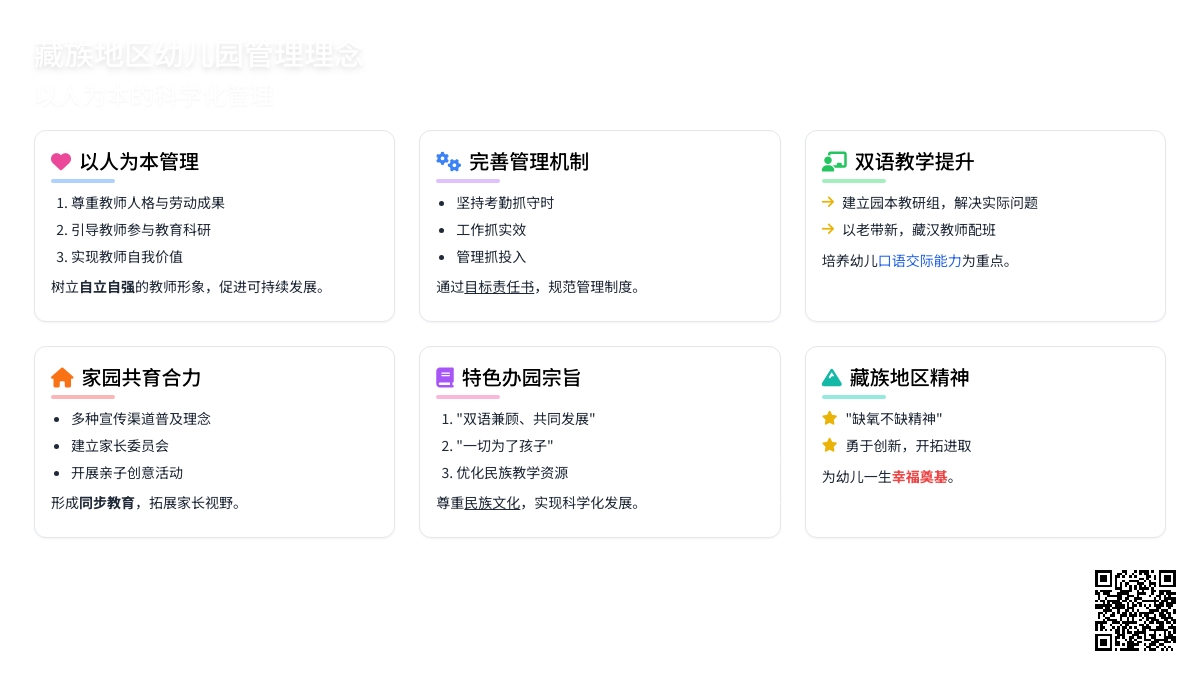Image resolution: width=1200 pixels, height=675 pixels.
Task: Click the blue 口语交际能力 text
Action: coord(920,261)
